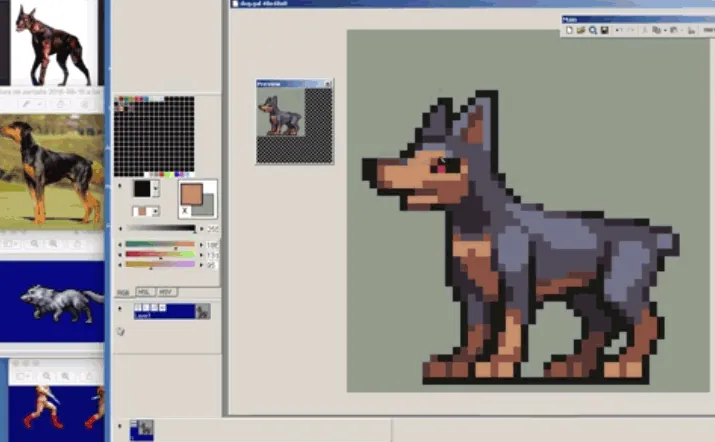Click the Redo arrow in Main toolbar

pyautogui.click(x=631, y=30)
